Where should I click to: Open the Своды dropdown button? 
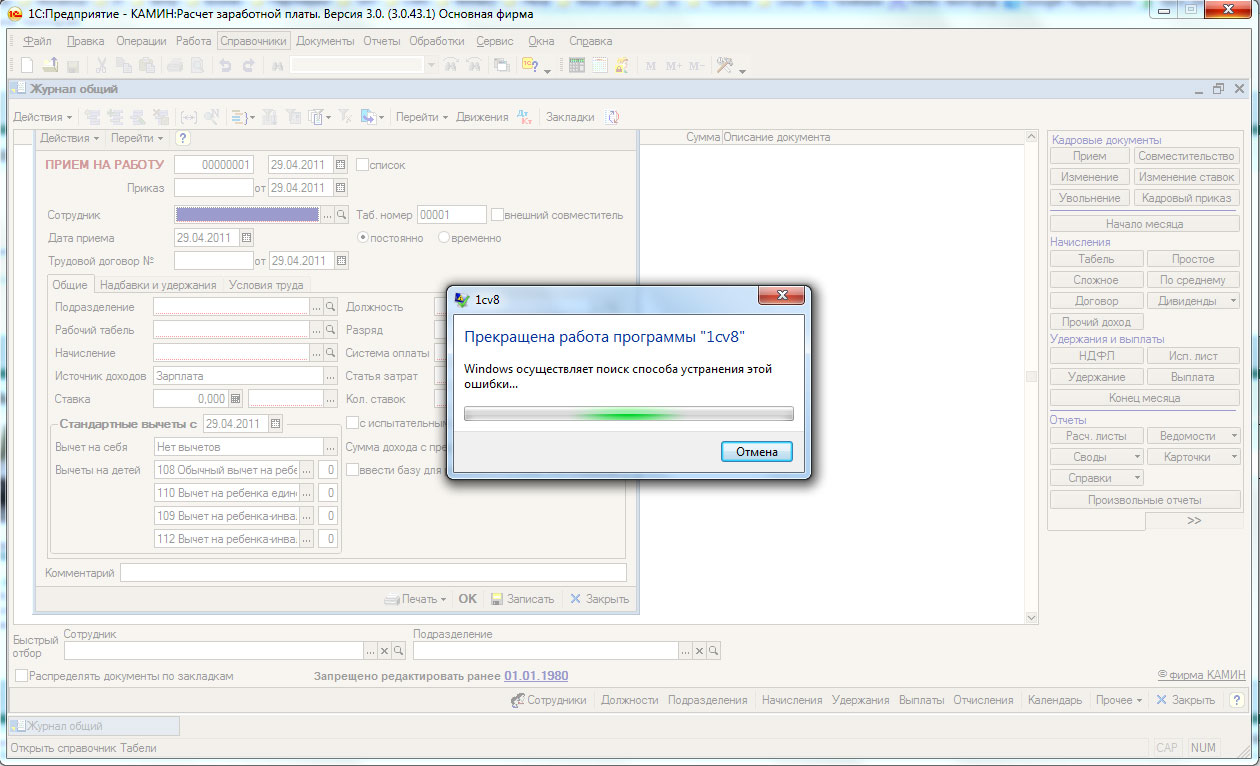tap(1096, 457)
